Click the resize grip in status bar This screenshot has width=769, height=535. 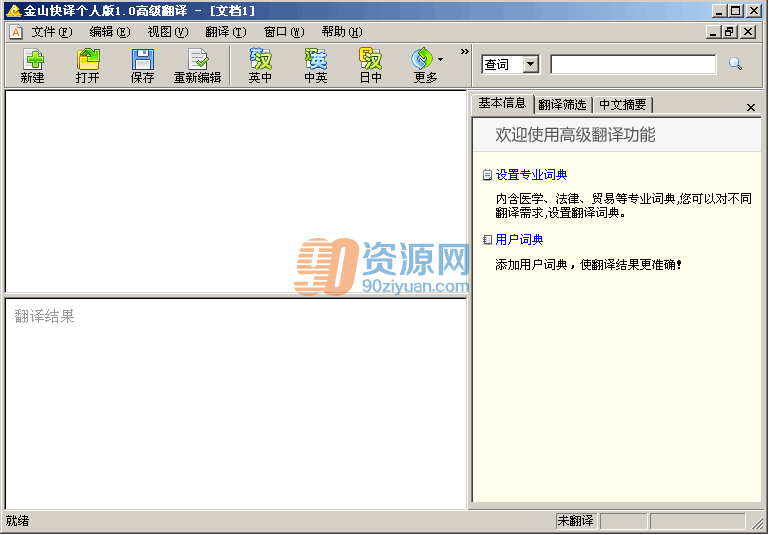click(757, 522)
